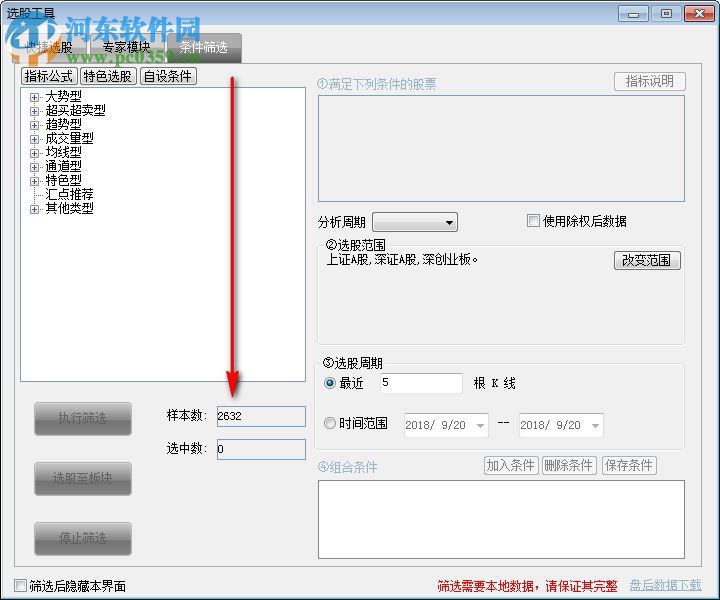This screenshot has width=720, height=600.
Task: Expand the 通道型 tree node
Action: (x=34, y=167)
